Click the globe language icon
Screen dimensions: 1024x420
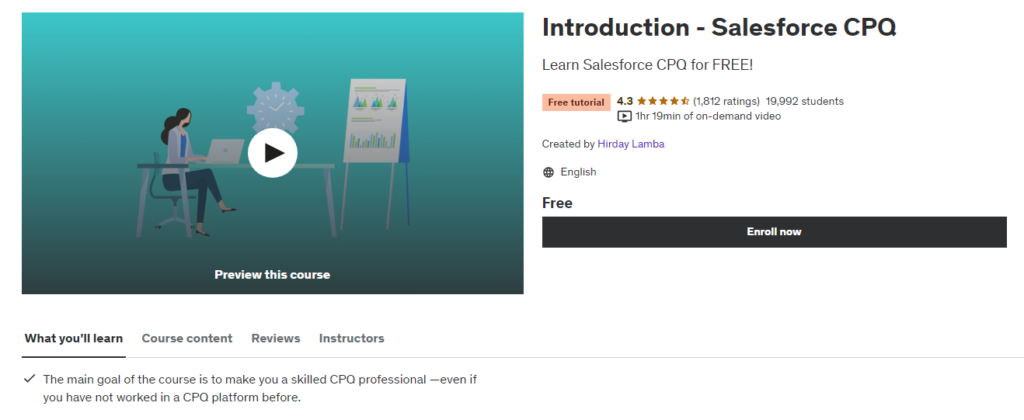click(x=548, y=172)
